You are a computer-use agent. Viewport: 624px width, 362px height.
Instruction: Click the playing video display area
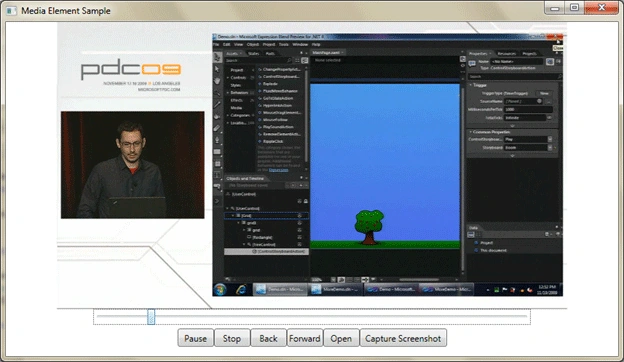tap(312, 165)
